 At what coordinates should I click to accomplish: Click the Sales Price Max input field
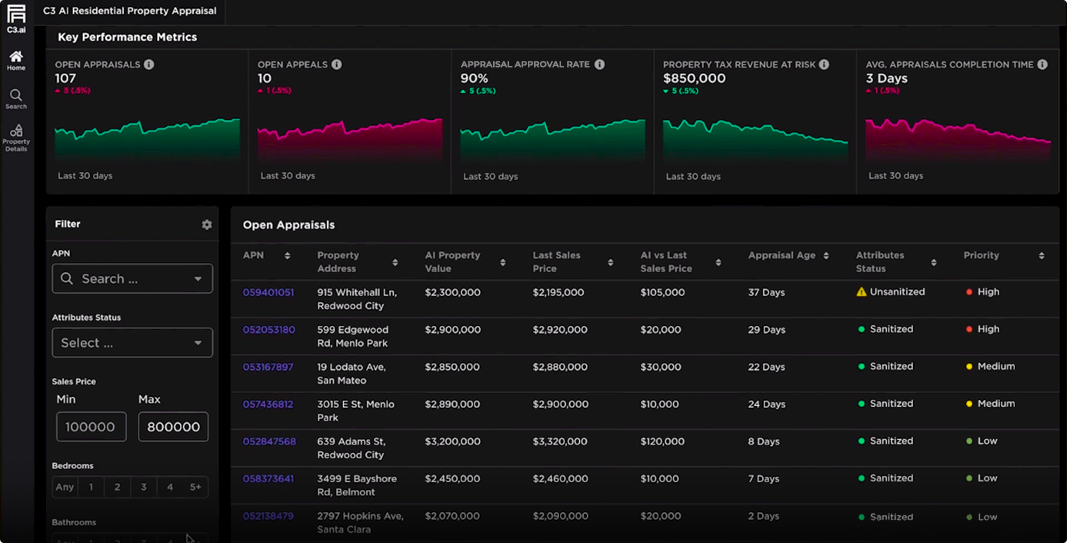click(173, 427)
